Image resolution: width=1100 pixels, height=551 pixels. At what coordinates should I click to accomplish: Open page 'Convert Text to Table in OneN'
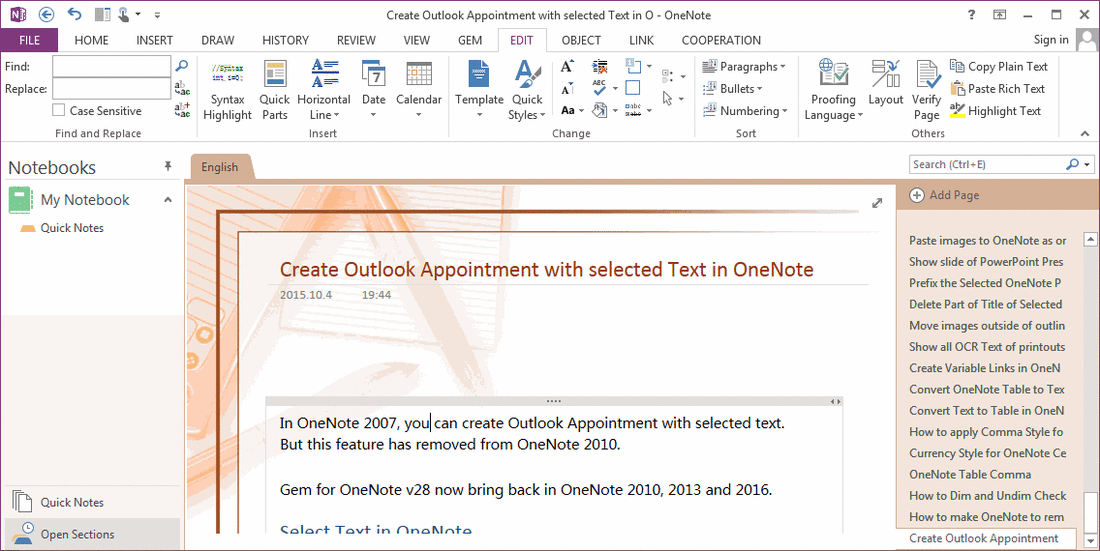[986, 411]
